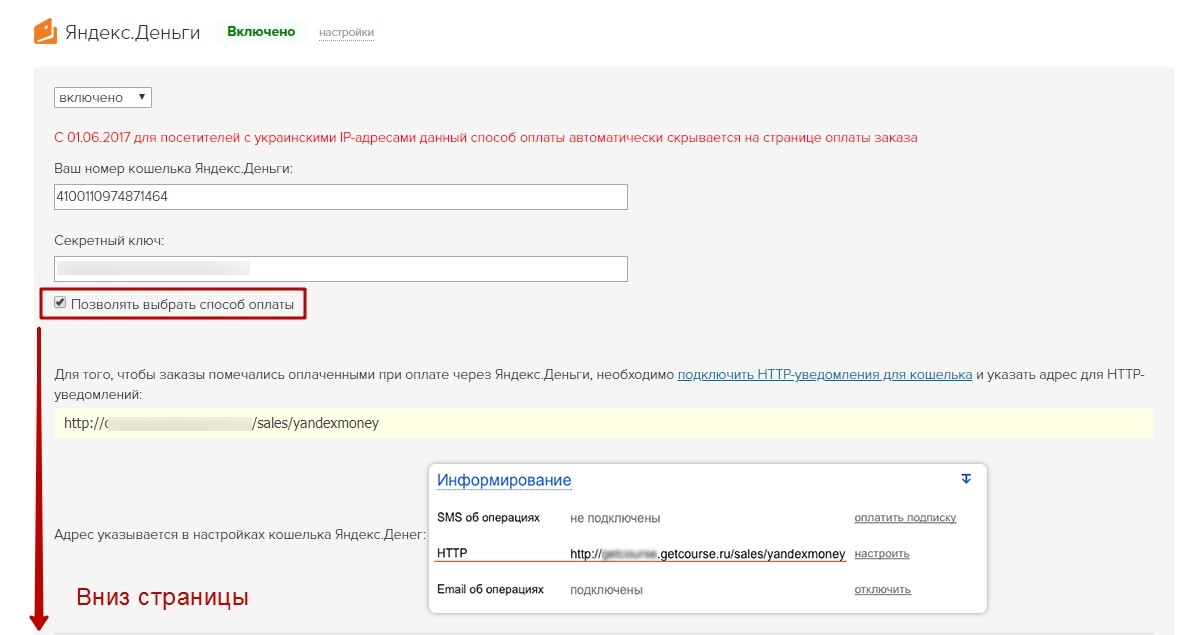Image resolution: width=1177 pixels, height=635 pixels.
Task: Focus the wallet number field 4100110974871464
Action: (x=341, y=197)
